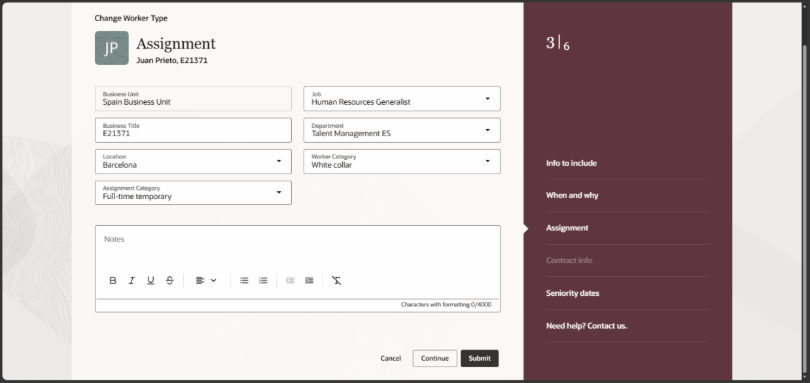The height and width of the screenshot is (383, 810).
Task: Click the increase indent icon
Action: click(x=309, y=281)
